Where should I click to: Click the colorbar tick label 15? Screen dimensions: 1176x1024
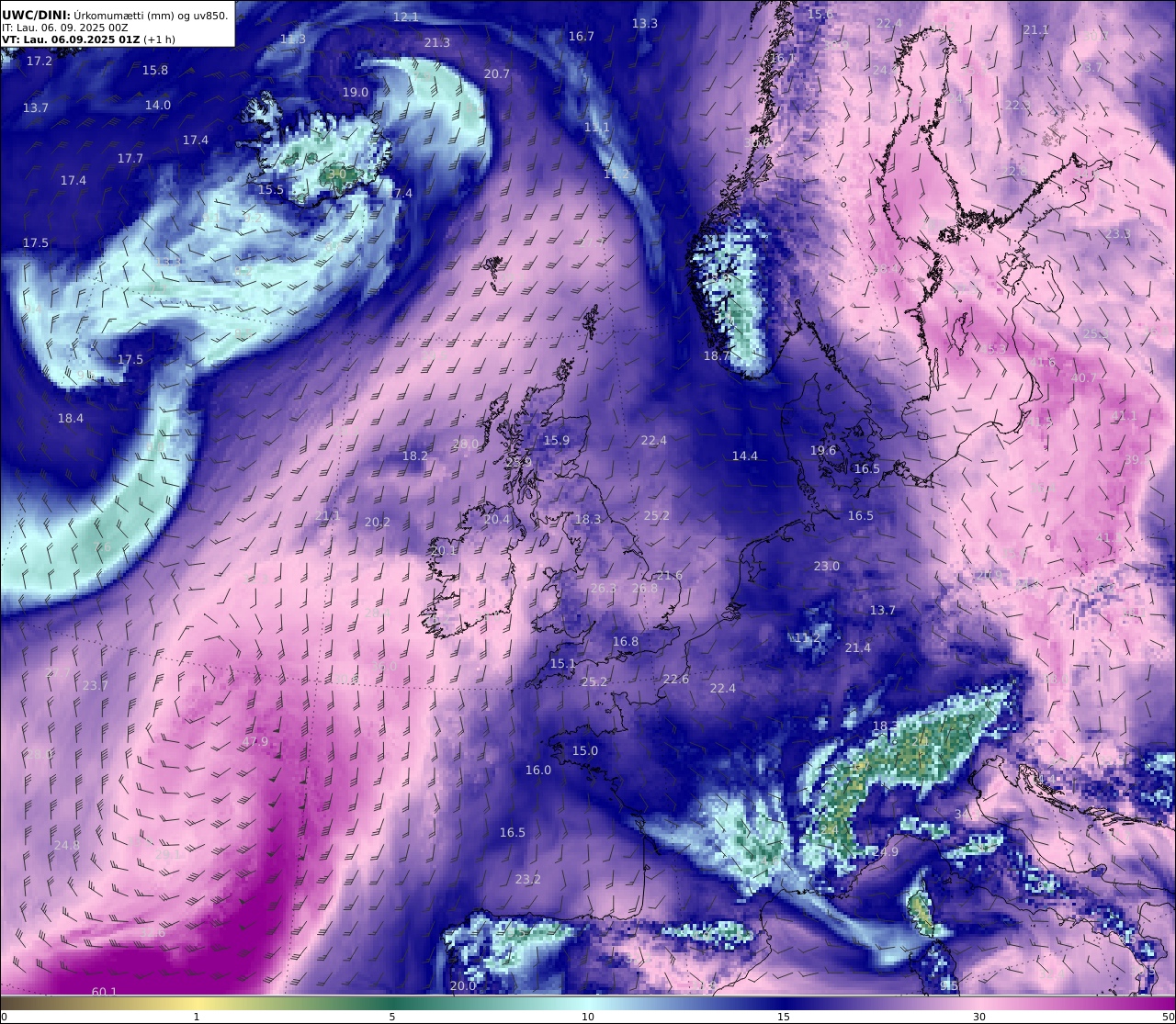click(x=784, y=1016)
